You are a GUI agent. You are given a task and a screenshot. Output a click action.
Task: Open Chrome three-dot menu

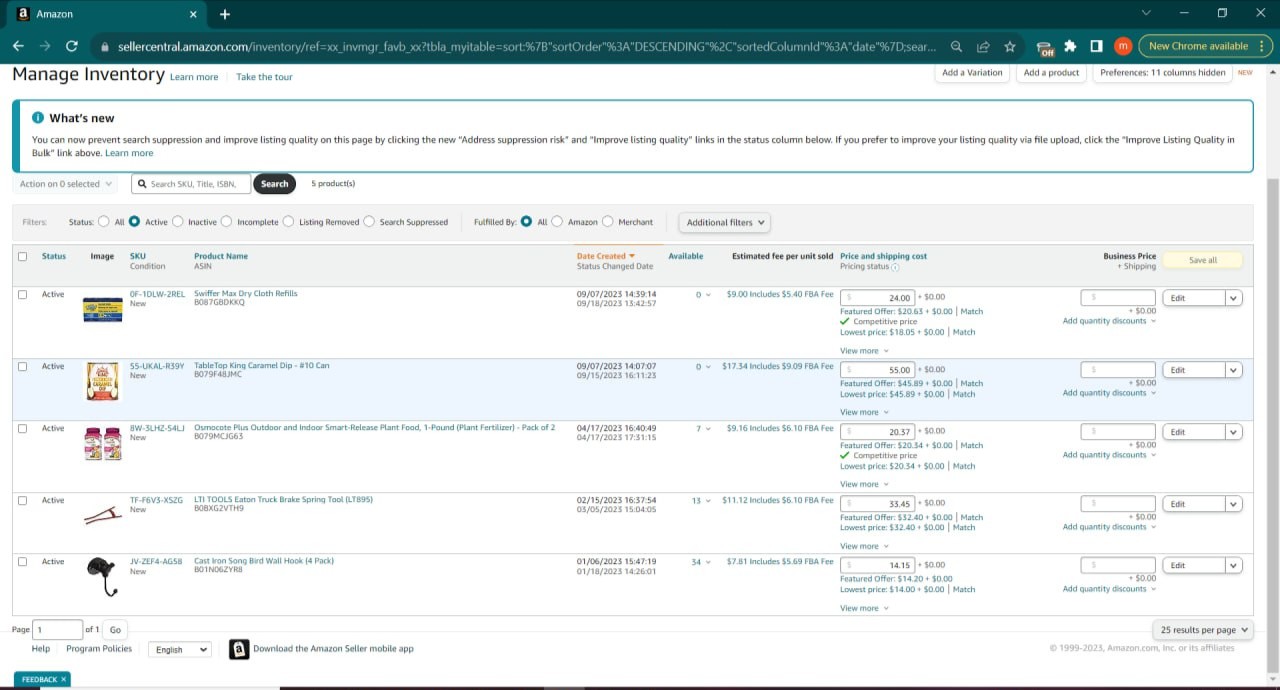click(1264, 46)
